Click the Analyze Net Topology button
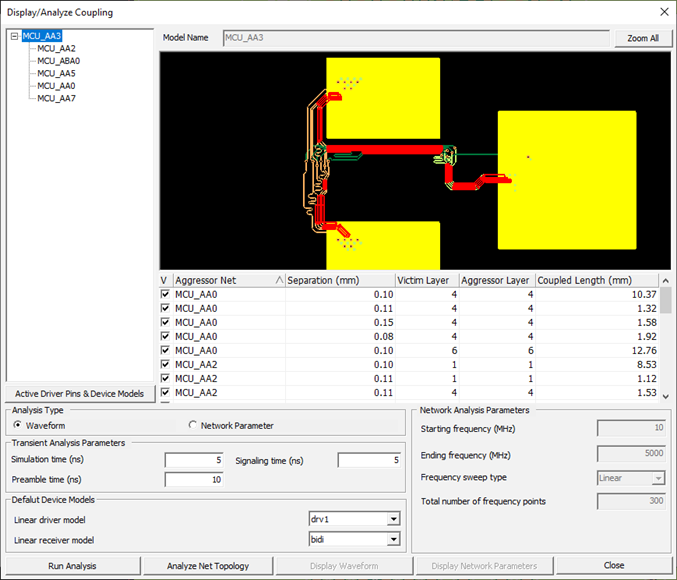The height and width of the screenshot is (580, 677). 209,566
